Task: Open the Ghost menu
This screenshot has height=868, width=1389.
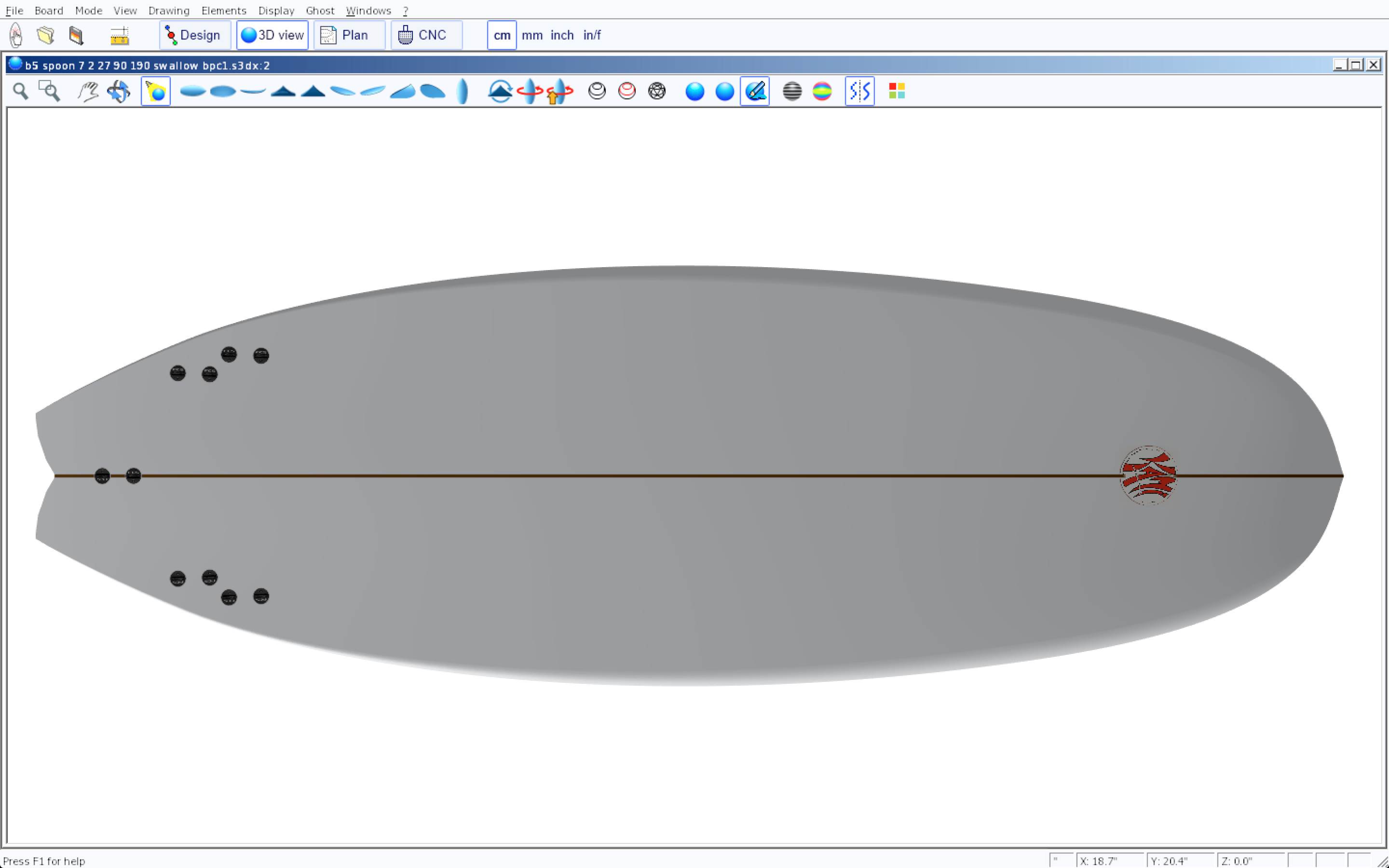Action: pos(320,10)
